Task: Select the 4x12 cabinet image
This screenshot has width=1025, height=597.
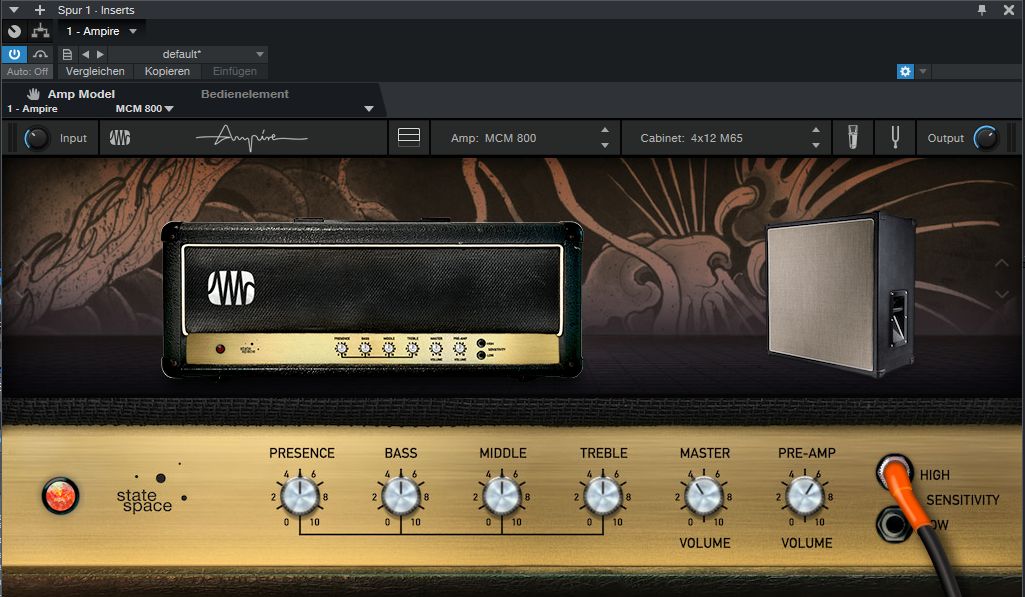Action: tap(840, 294)
